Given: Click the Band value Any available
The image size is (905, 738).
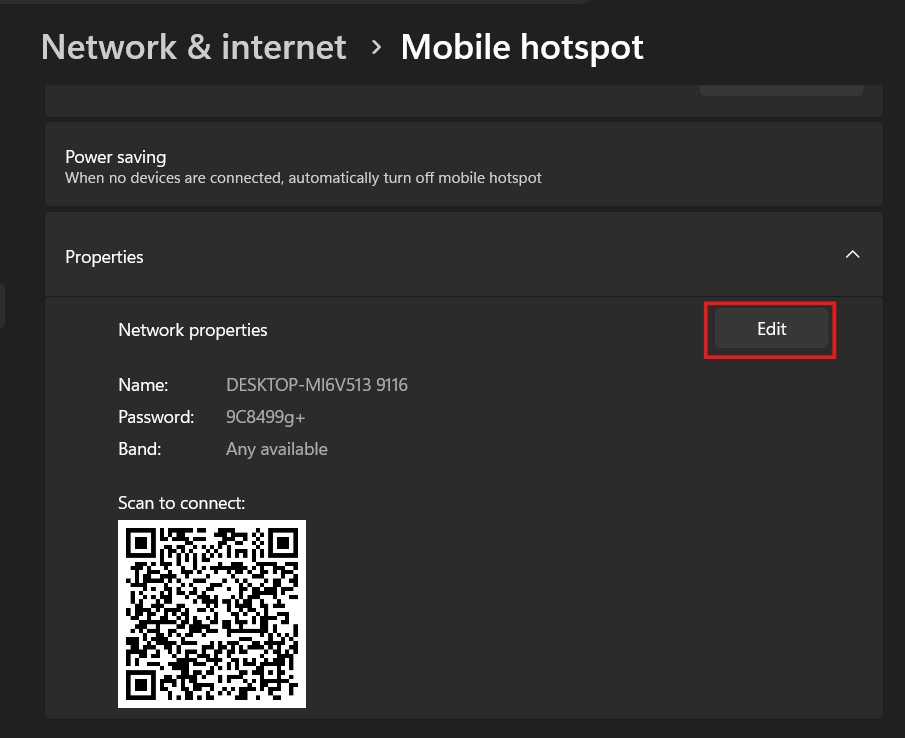Looking at the screenshot, I should point(276,449).
